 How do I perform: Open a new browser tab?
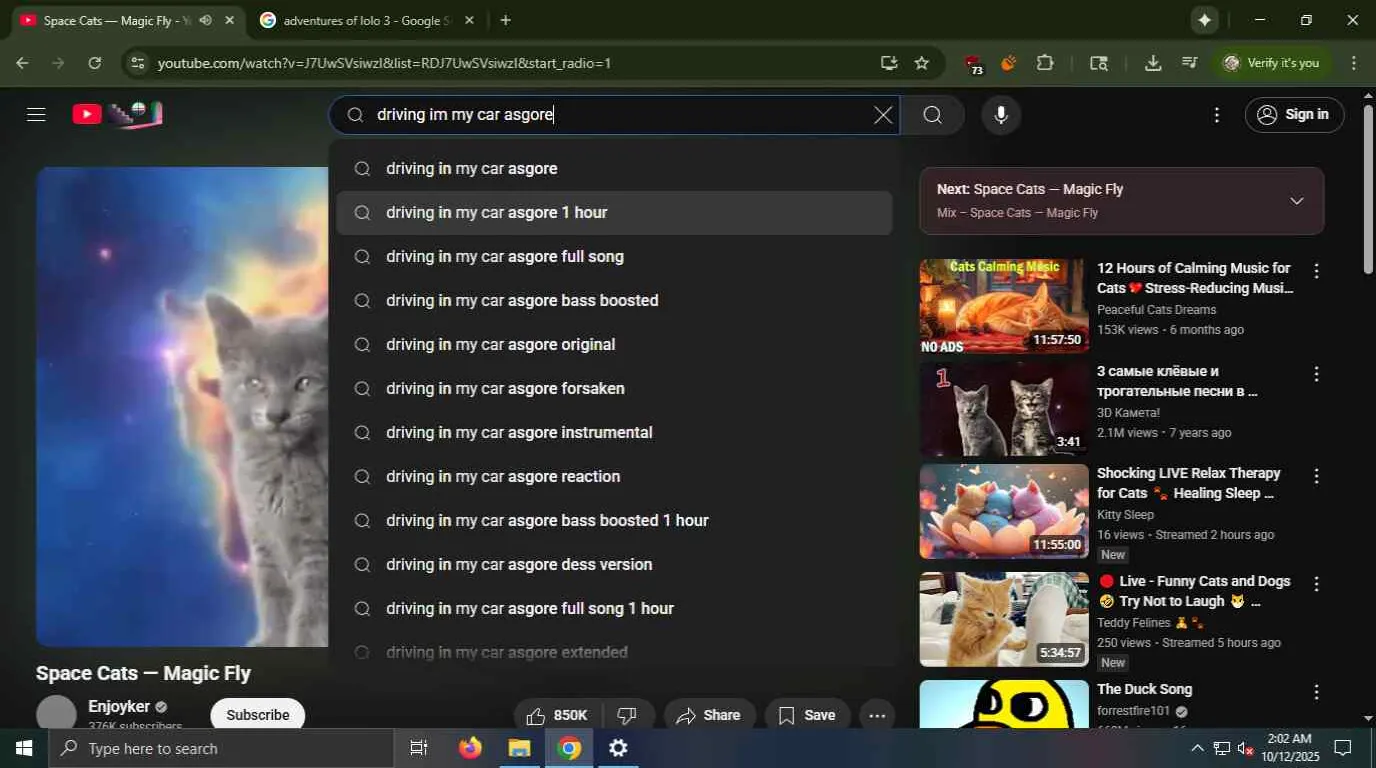click(x=505, y=20)
